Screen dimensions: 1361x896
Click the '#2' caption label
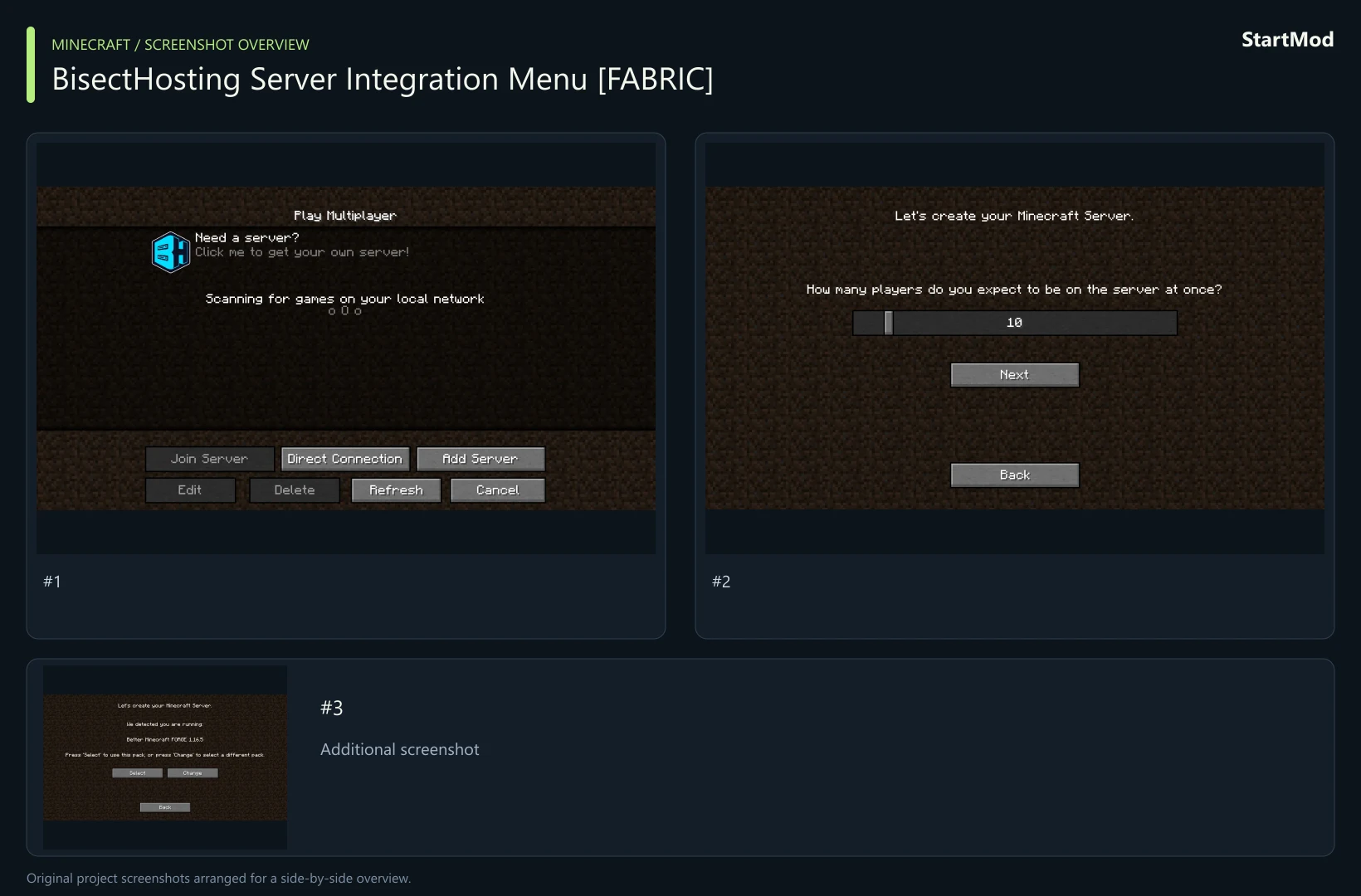721,582
